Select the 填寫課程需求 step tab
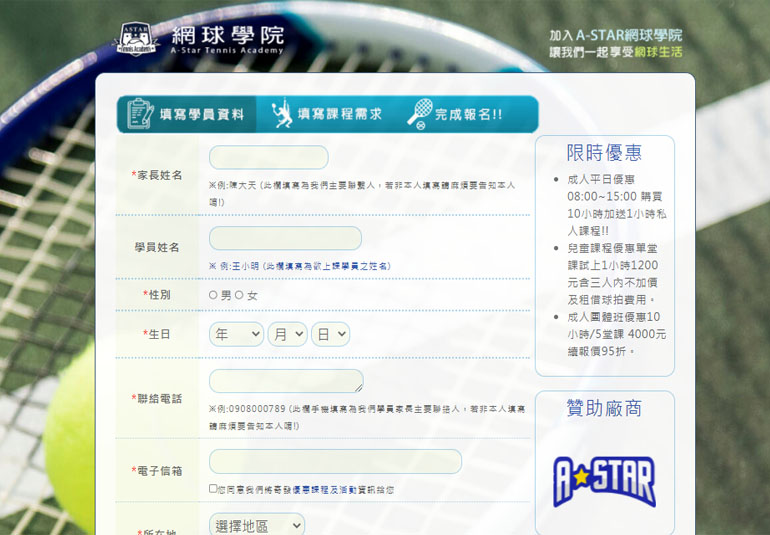770x535 pixels. [x=326, y=114]
